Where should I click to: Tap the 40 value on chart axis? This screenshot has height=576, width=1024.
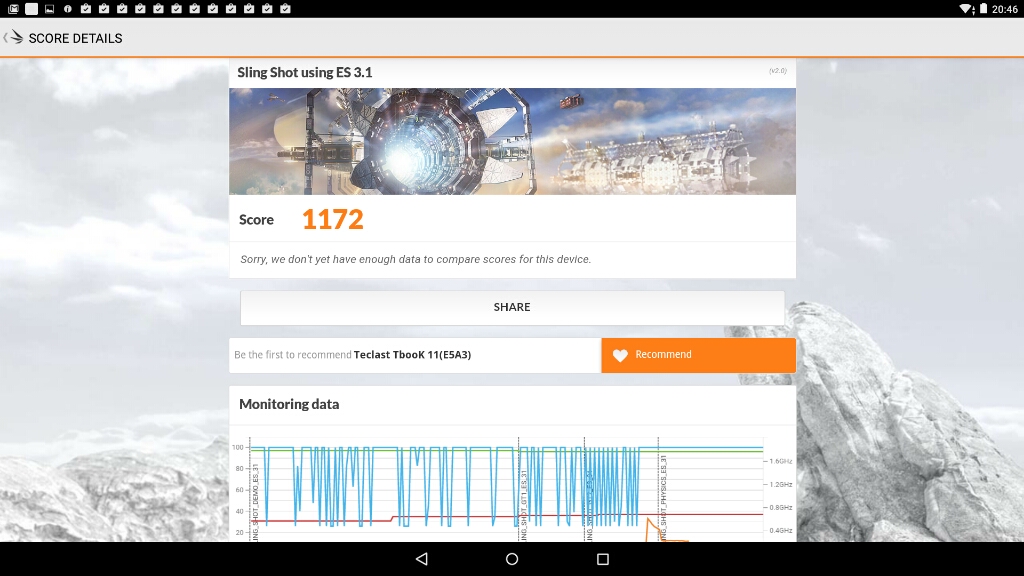tap(239, 511)
